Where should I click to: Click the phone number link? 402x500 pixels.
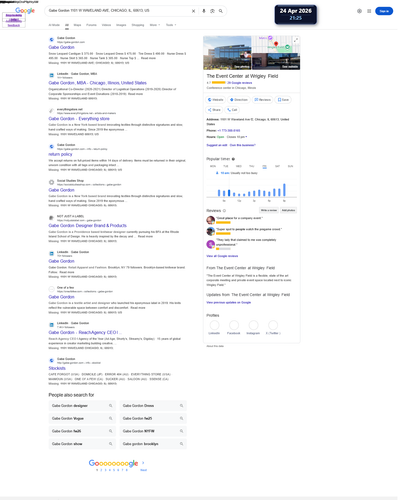tap(229, 130)
